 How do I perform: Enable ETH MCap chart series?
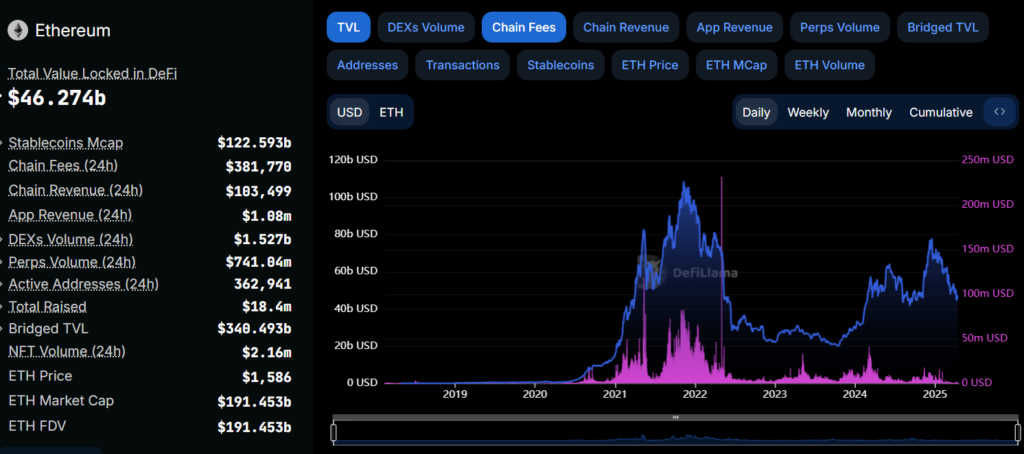pyautogui.click(x=736, y=65)
